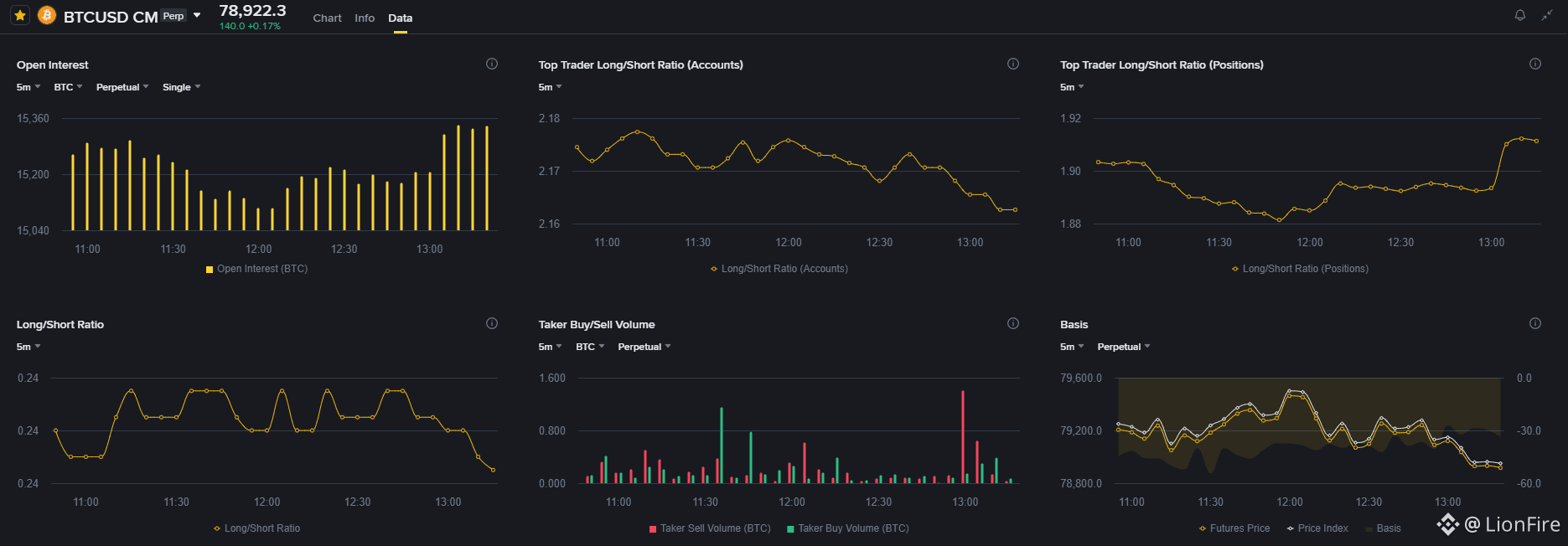Open the notification bell alerts
The height and width of the screenshot is (546, 1568).
(1520, 15)
